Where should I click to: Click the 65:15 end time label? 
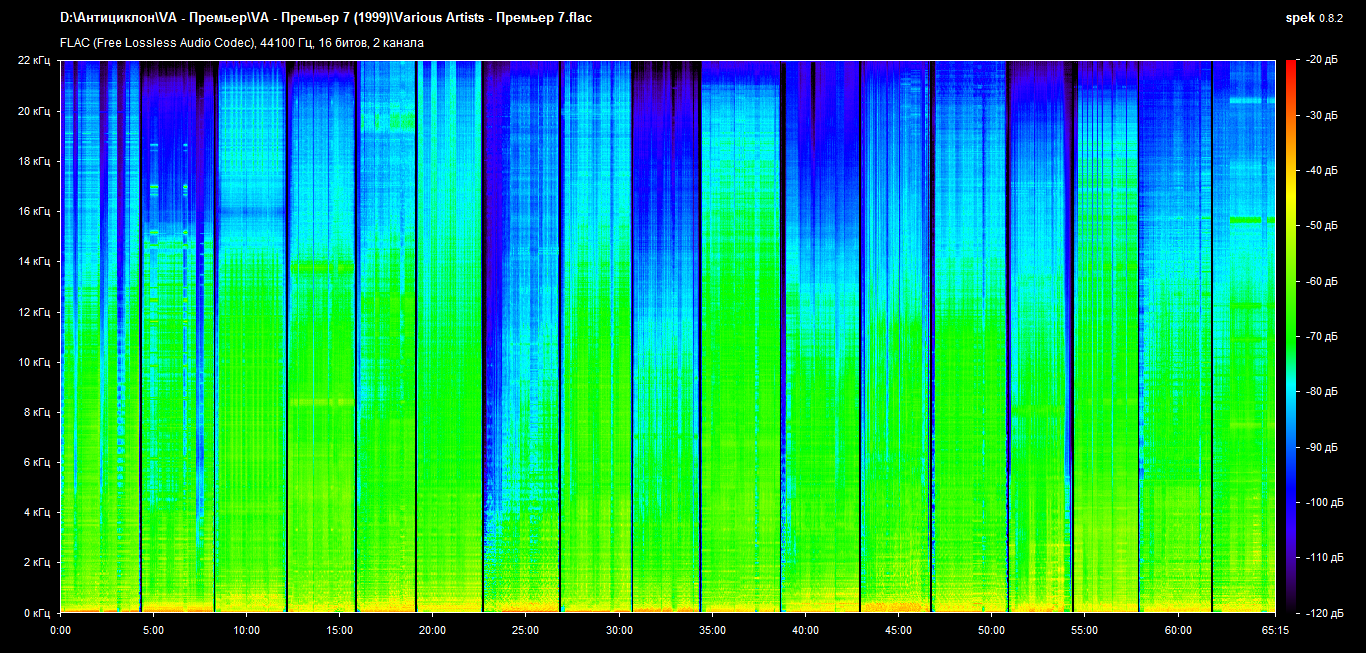(x=1275, y=630)
